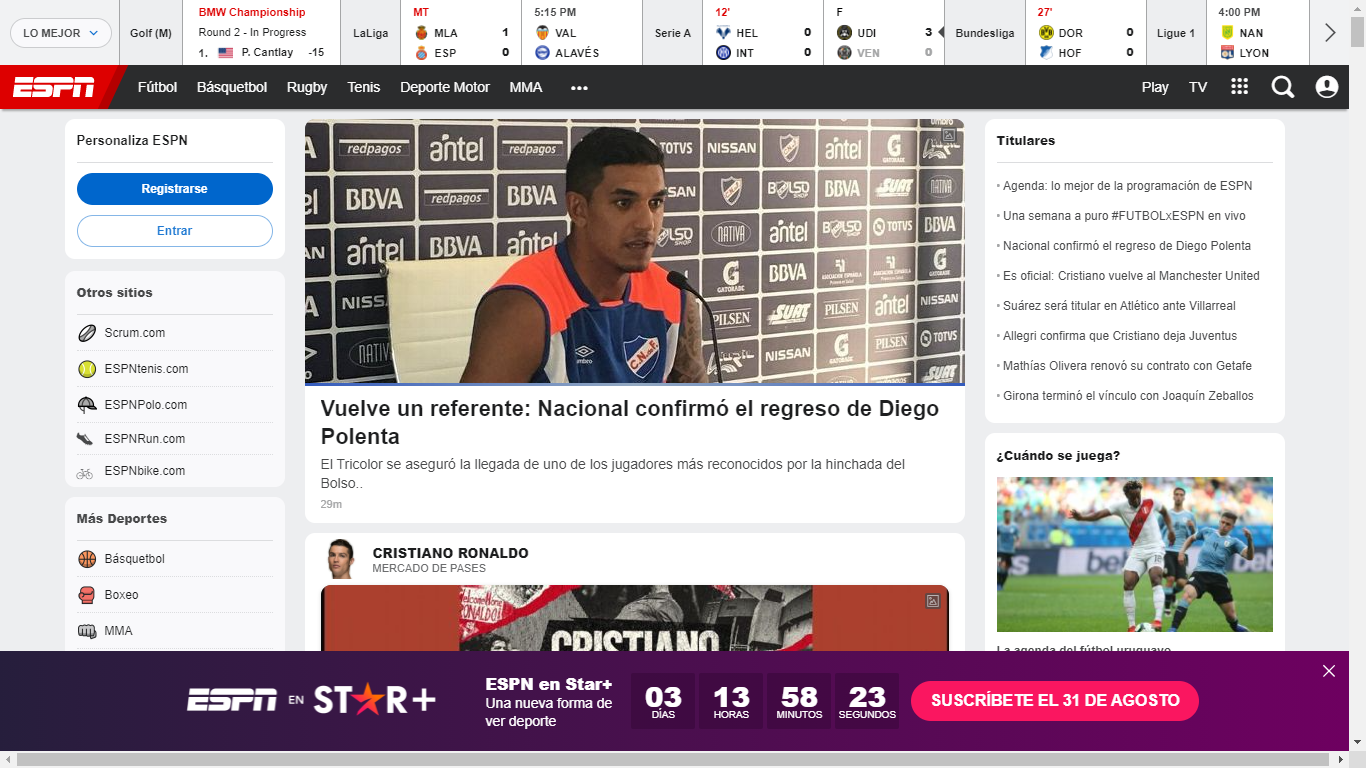Click the Registrarse button

(175, 189)
